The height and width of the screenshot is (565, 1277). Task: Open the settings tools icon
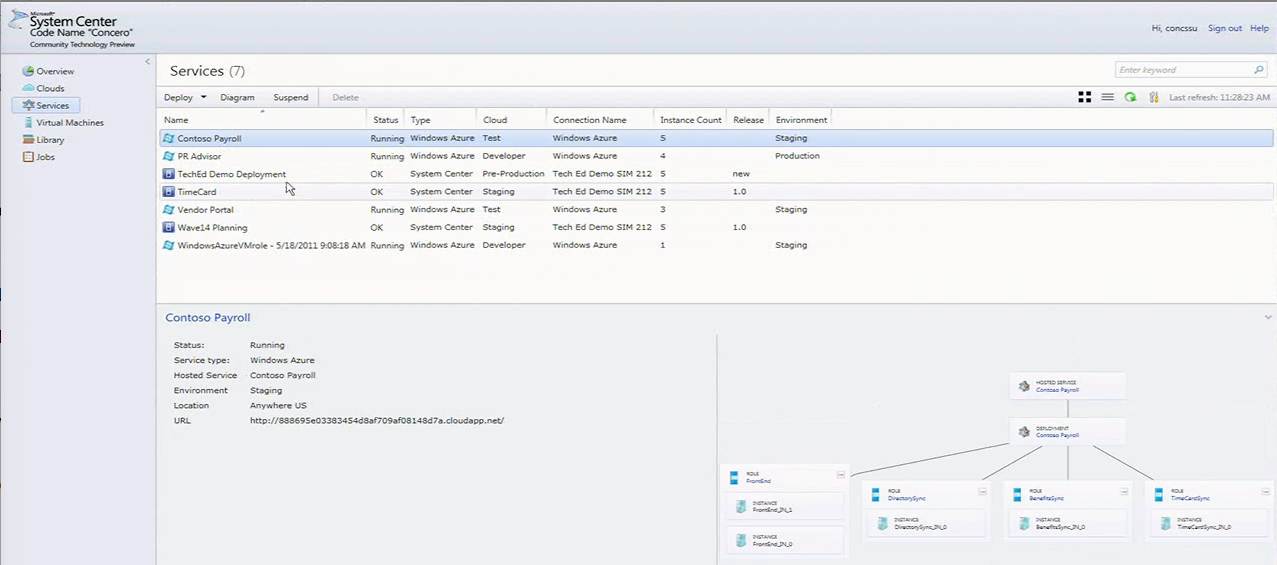[x=1153, y=97]
